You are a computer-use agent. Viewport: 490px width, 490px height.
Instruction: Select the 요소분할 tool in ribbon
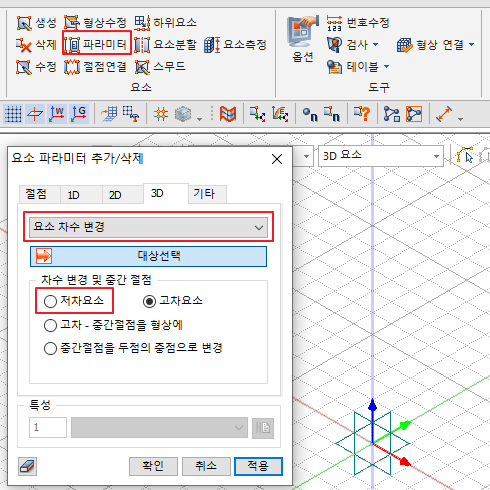(x=165, y=44)
